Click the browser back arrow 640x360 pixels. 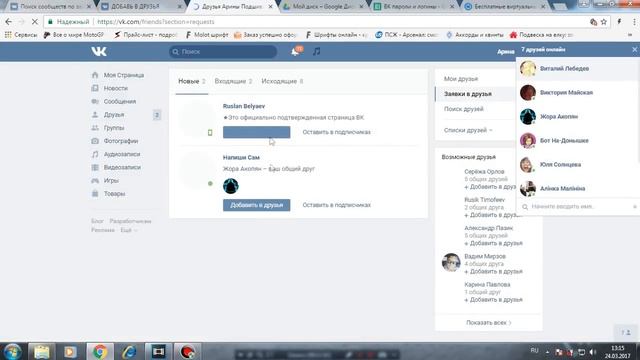9,22
